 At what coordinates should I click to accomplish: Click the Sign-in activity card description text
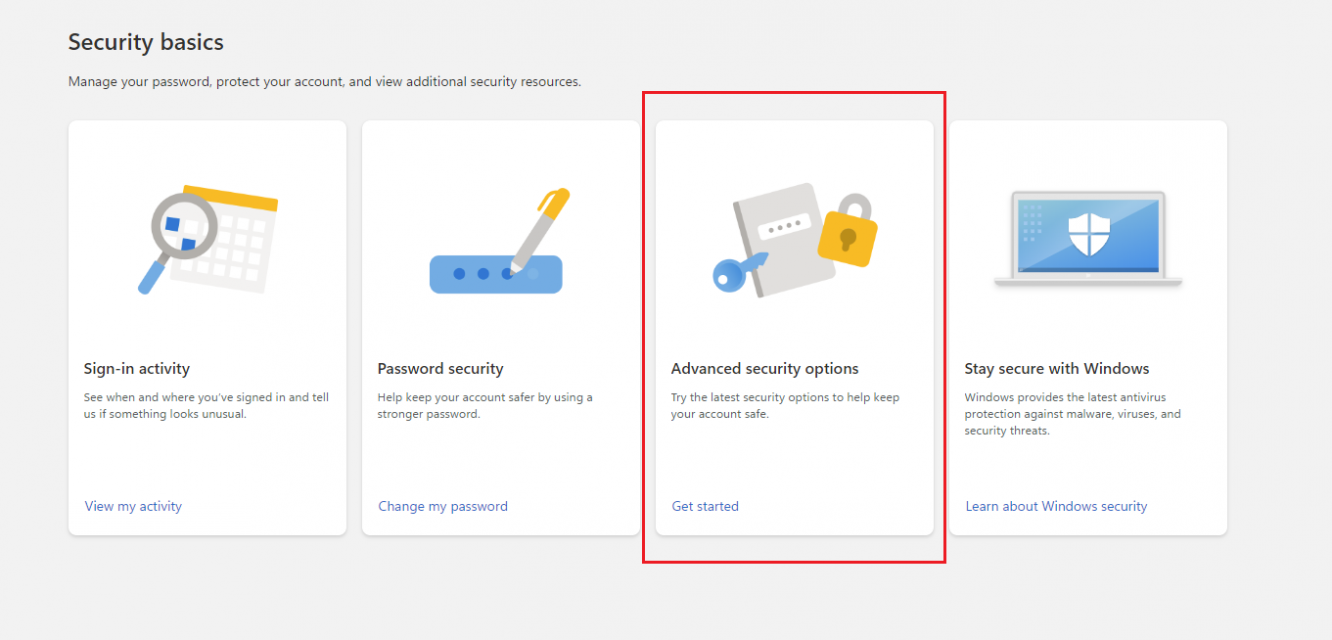(x=206, y=405)
